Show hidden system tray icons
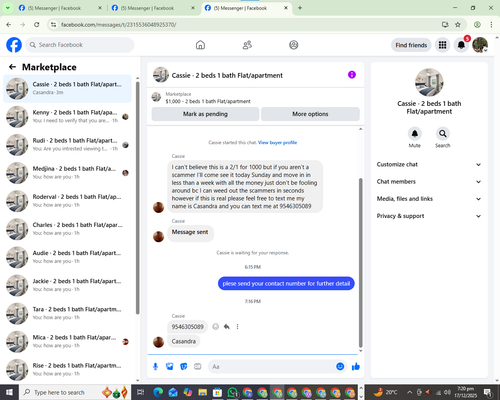This screenshot has height=400, width=500. click(x=410, y=392)
